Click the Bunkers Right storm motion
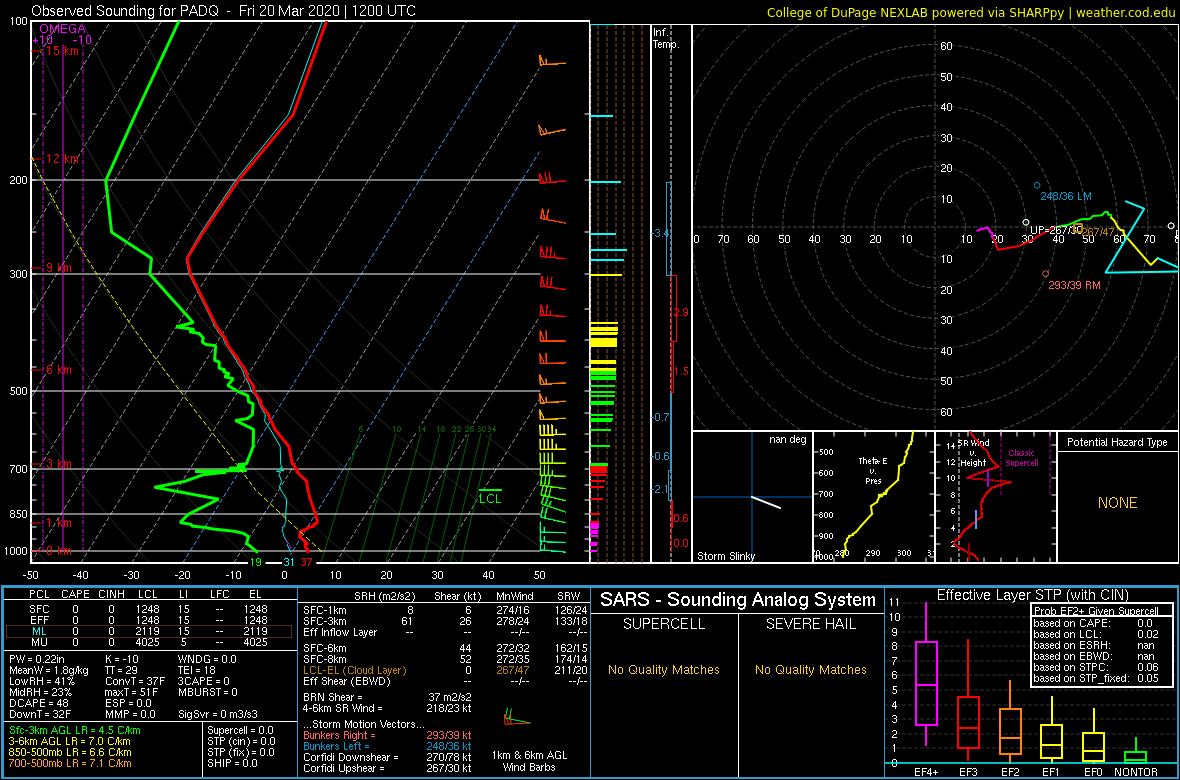Image resolution: width=1180 pixels, height=780 pixels. point(388,735)
